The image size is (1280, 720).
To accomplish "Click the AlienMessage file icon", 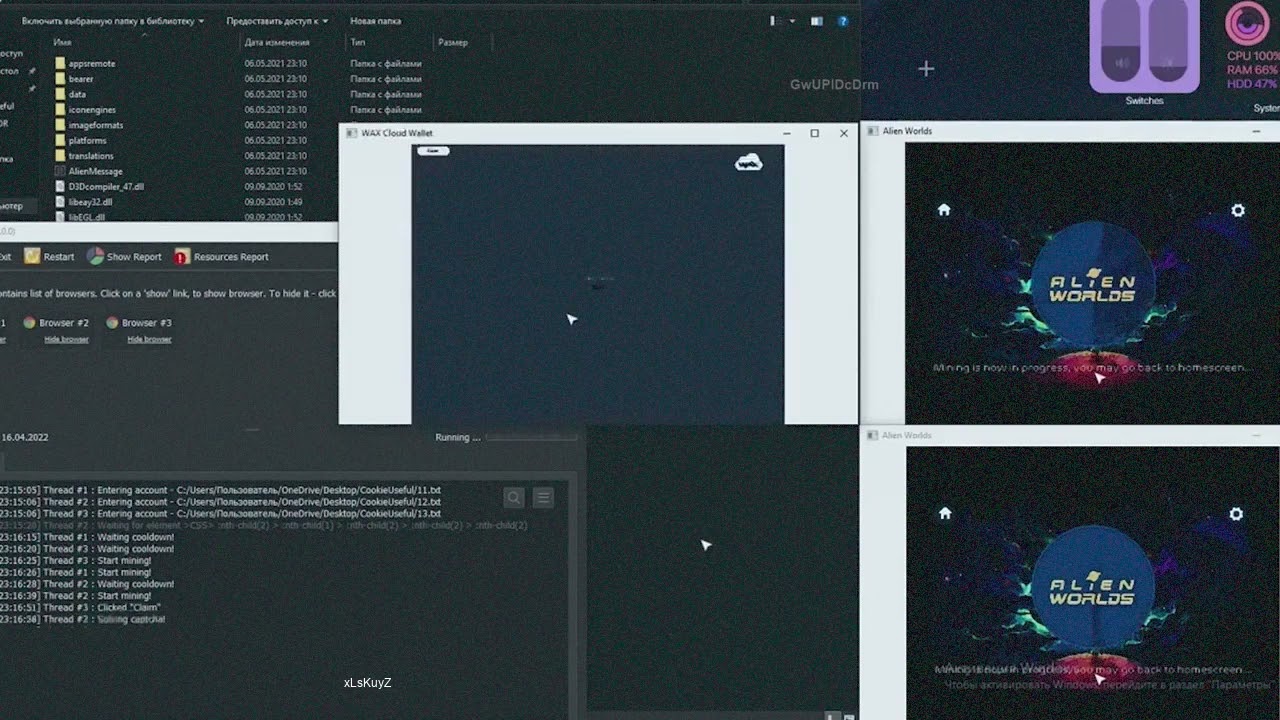I will (60, 171).
